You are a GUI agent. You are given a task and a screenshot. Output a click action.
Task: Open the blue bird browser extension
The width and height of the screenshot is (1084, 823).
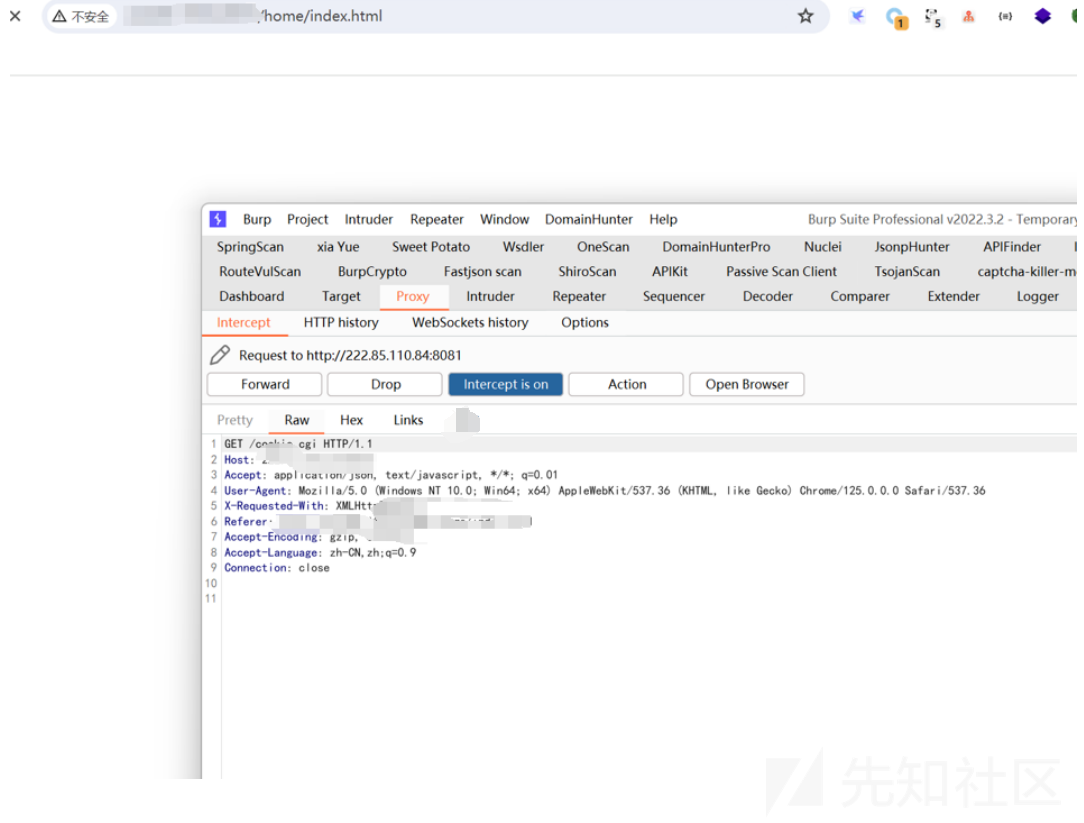point(858,16)
